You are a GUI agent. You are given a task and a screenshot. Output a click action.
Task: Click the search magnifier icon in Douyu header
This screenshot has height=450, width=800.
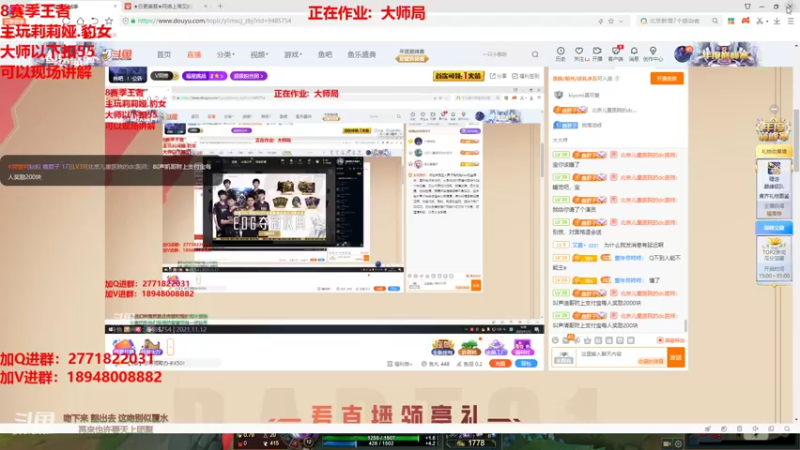click(535, 54)
